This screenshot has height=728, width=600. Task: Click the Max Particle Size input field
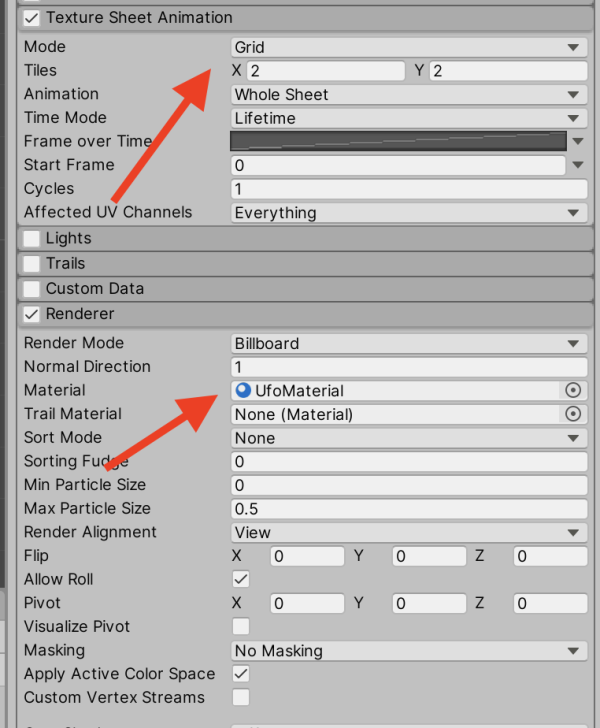(x=408, y=509)
